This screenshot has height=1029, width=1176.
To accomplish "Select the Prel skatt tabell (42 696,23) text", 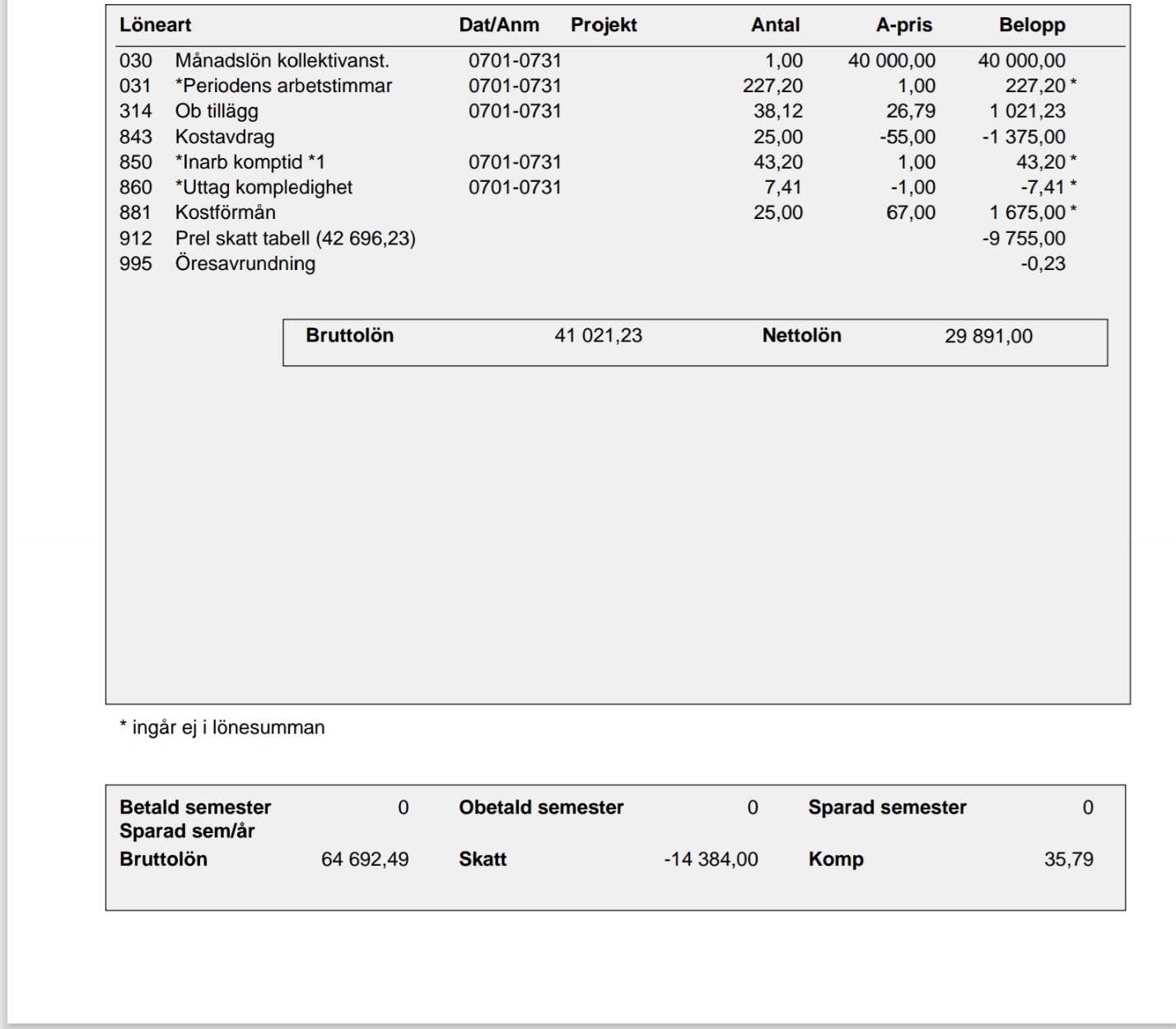I will click(x=296, y=239).
